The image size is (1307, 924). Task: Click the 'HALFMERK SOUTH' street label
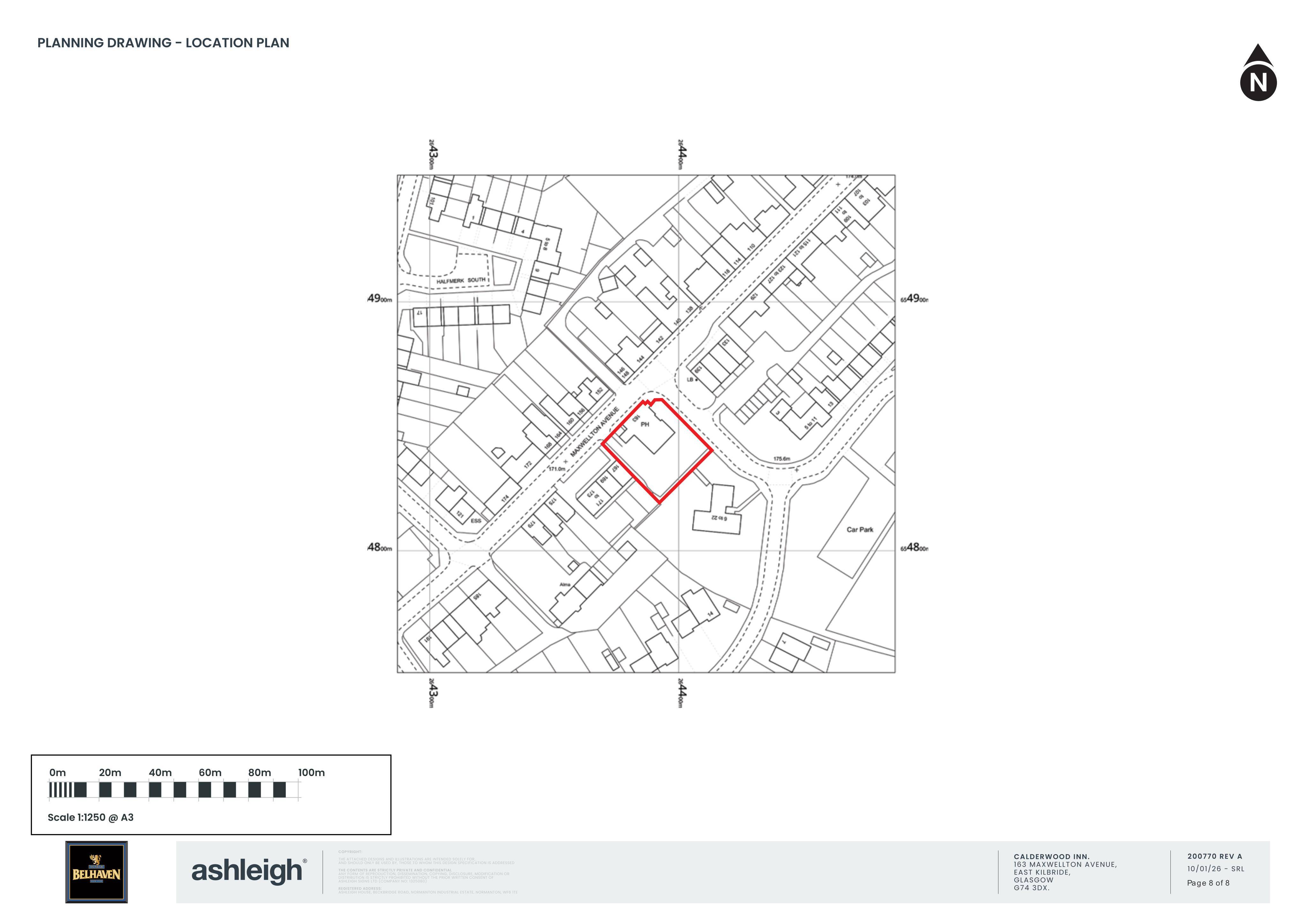461,280
